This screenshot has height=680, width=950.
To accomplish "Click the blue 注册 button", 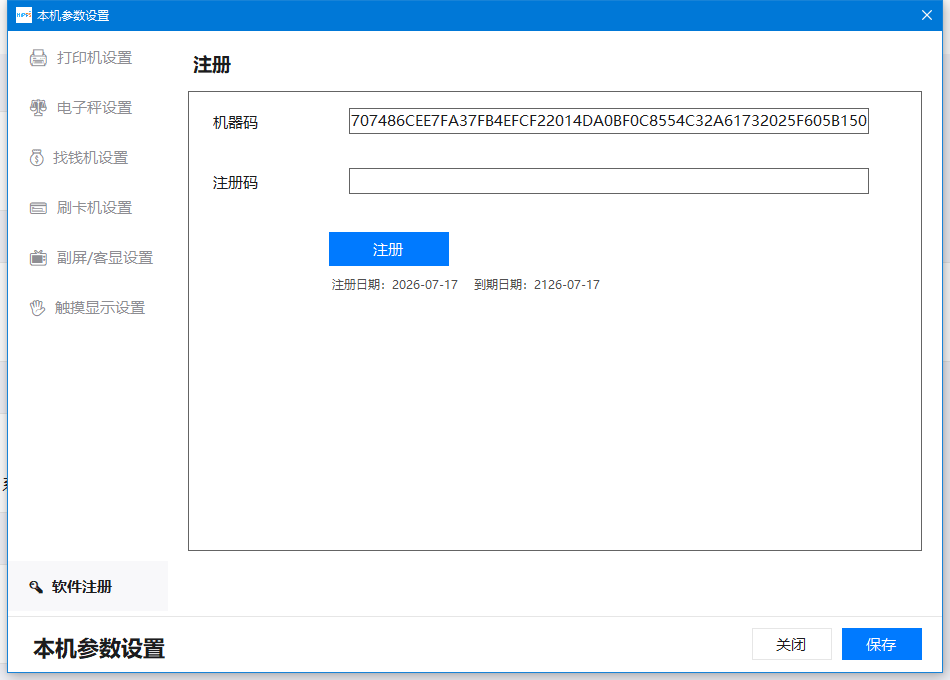I will (x=389, y=249).
